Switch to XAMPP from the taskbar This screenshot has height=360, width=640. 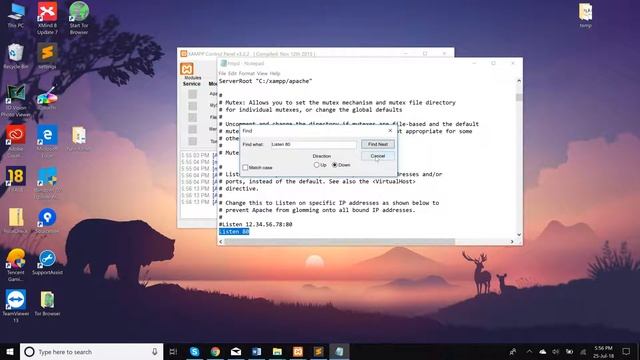(298, 351)
